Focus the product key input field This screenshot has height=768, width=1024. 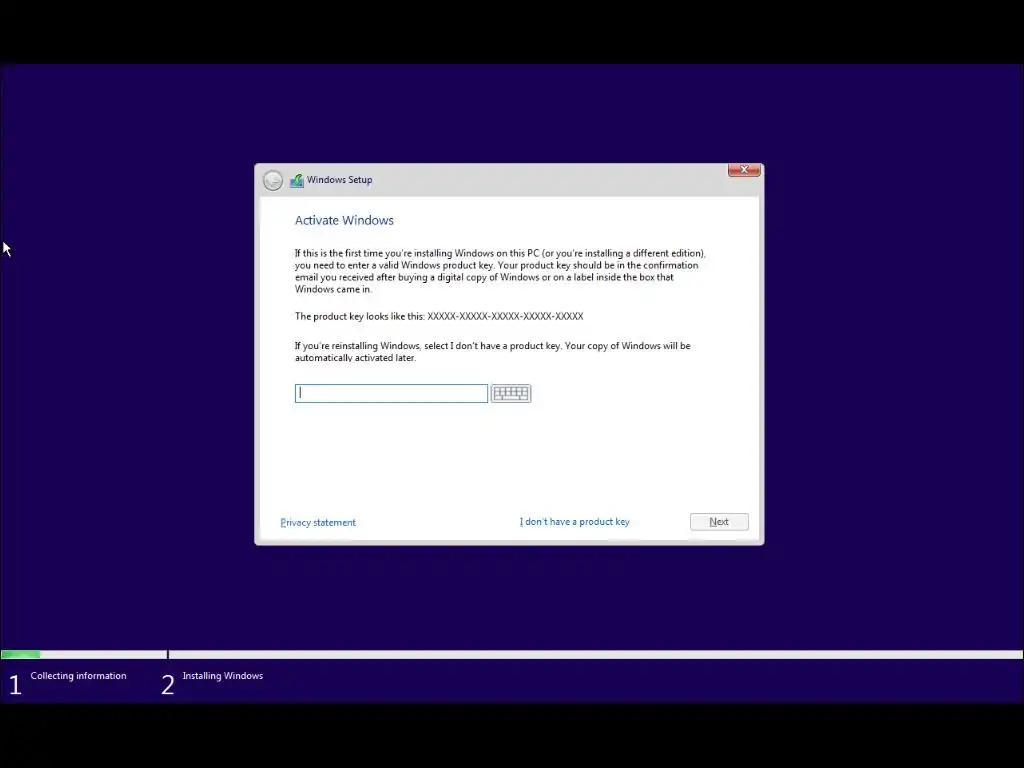[391, 393]
